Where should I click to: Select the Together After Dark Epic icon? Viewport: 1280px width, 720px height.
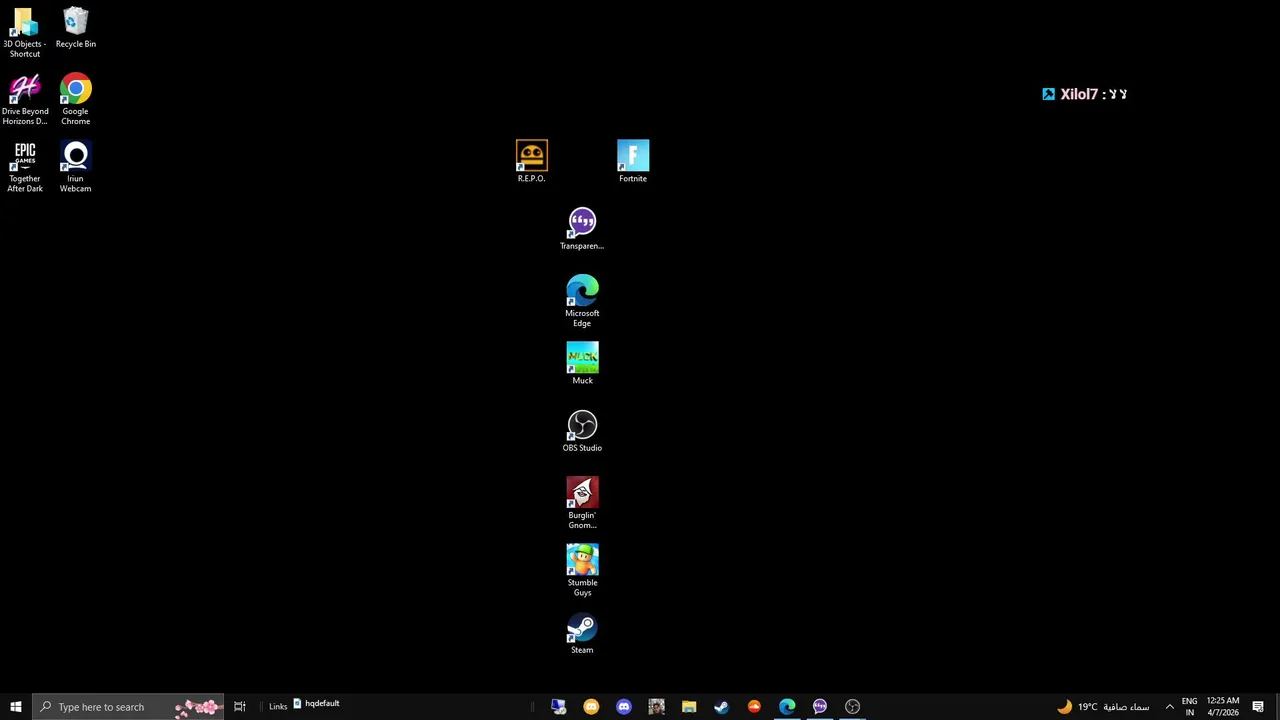pyautogui.click(x=24, y=167)
